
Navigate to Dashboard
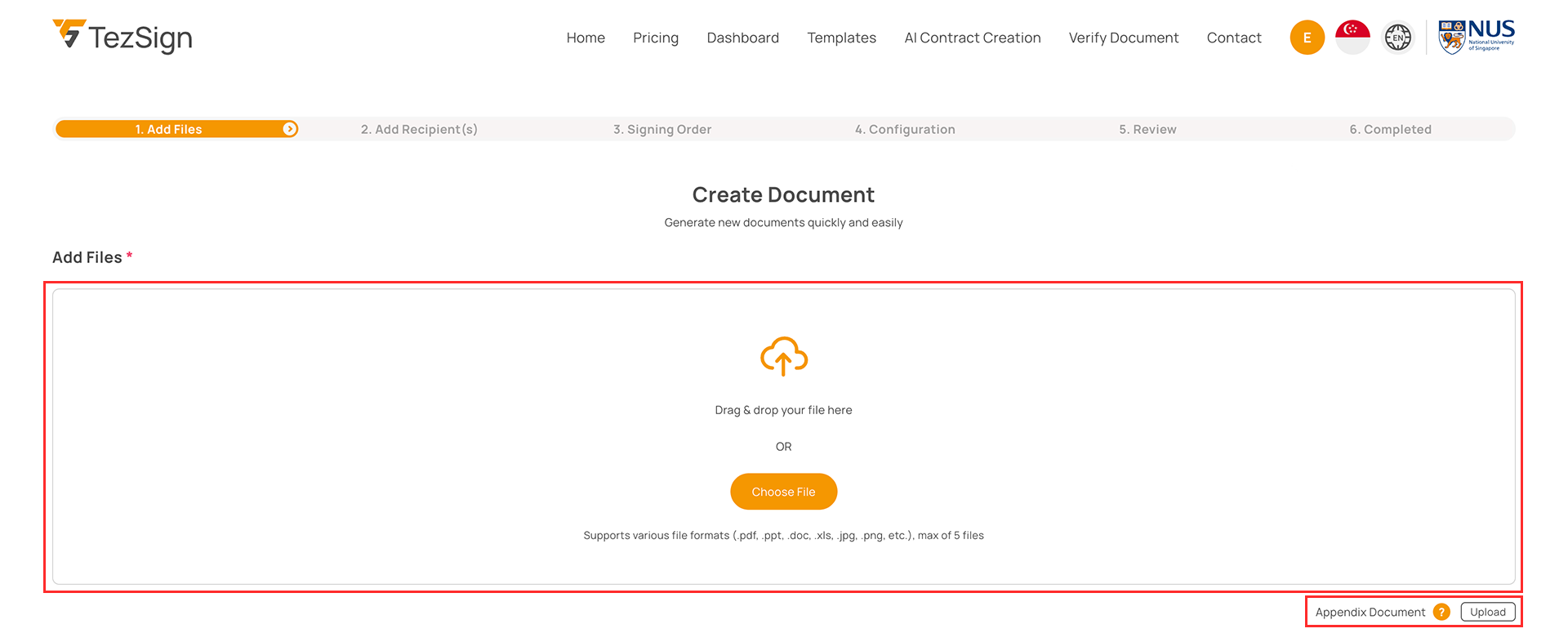742,38
